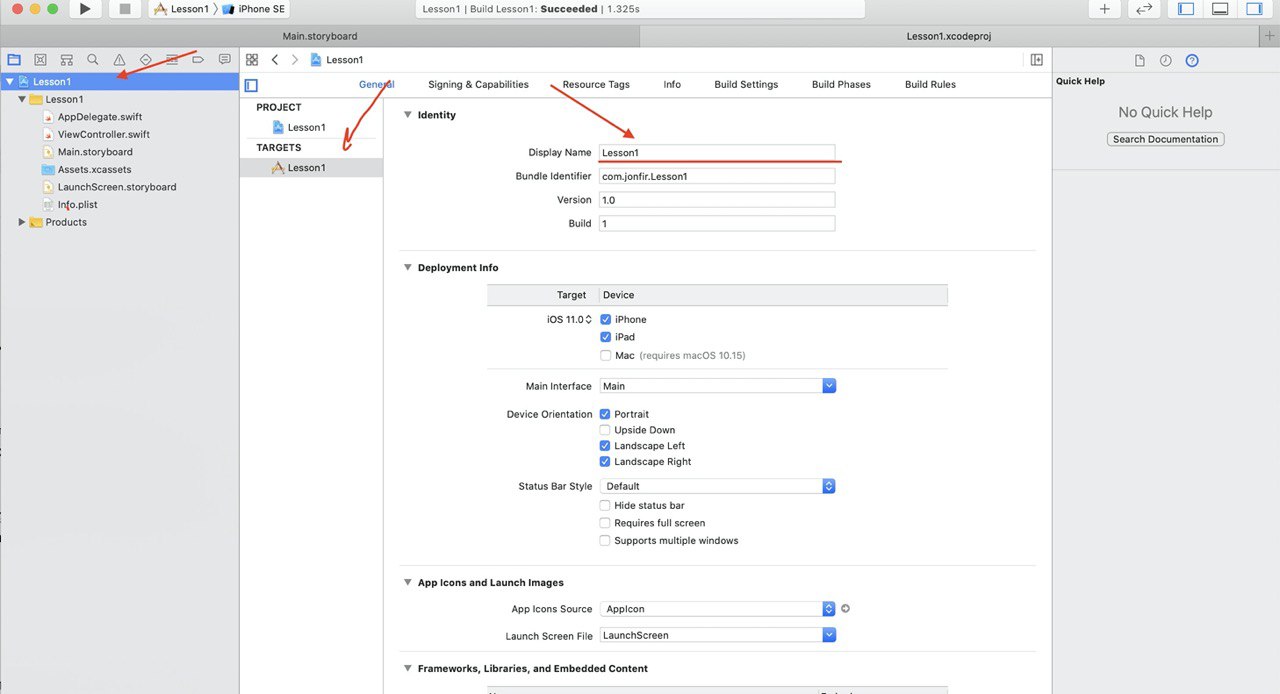Enable Upside Down orientation
The height and width of the screenshot is (694, 1280).
point(605,430)
